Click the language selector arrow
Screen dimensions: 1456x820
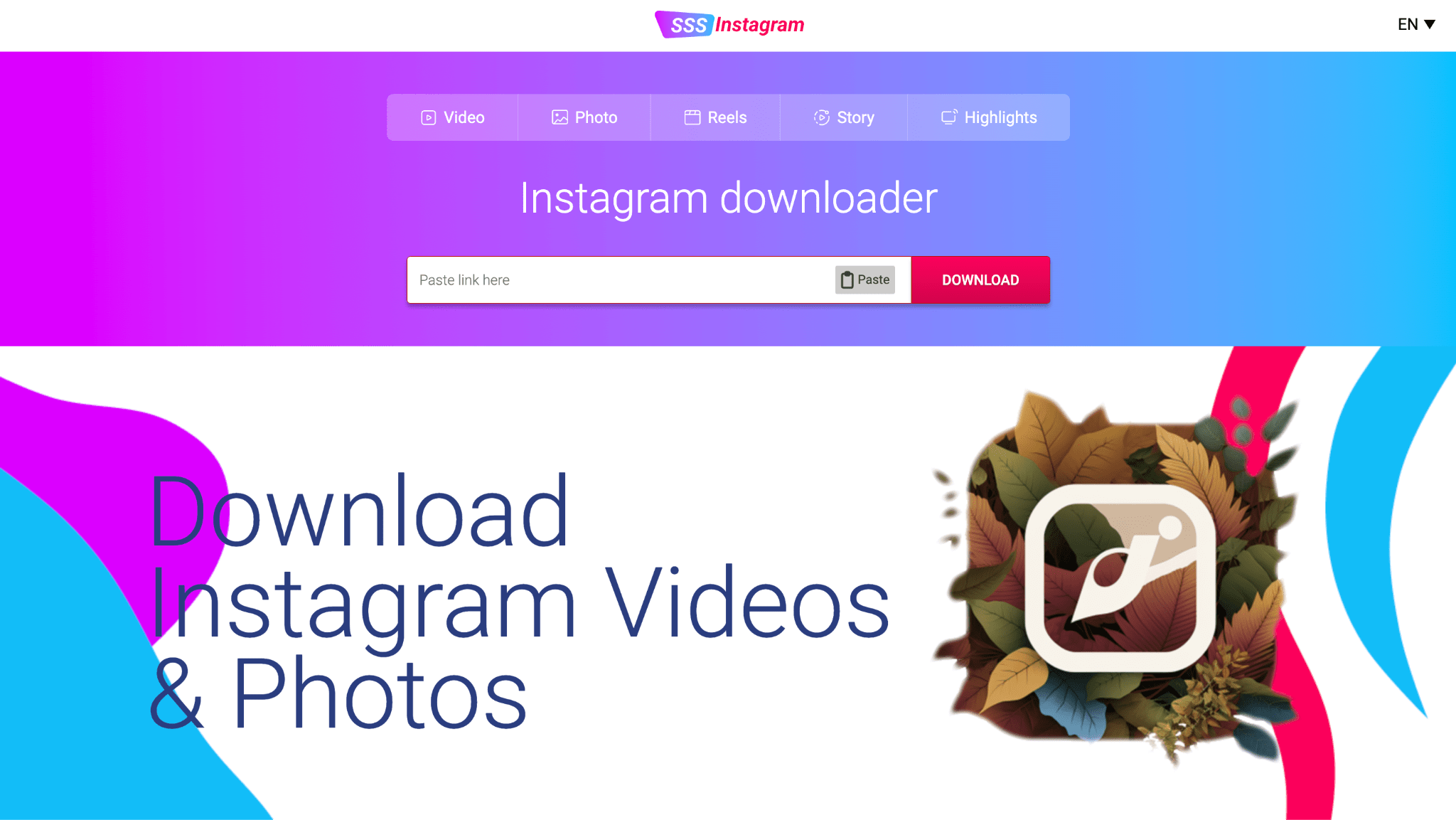tap(1432, 24)
